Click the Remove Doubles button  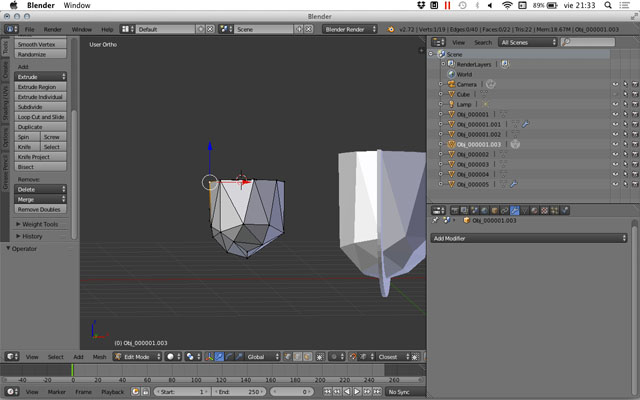[40, 209]
